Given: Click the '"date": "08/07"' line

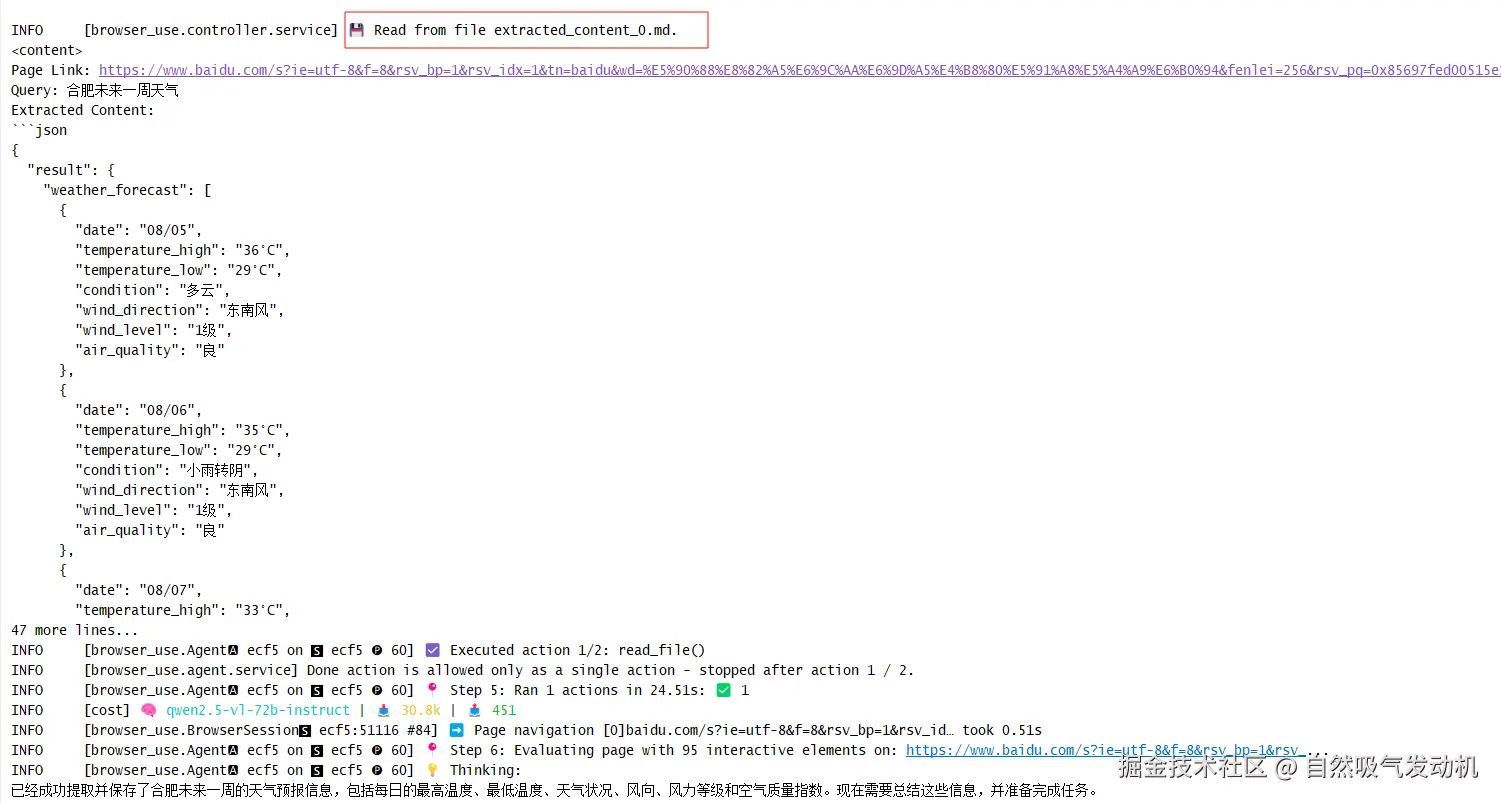Looking at the screenshot, I should pyautogui.click(x=139, y=590).
